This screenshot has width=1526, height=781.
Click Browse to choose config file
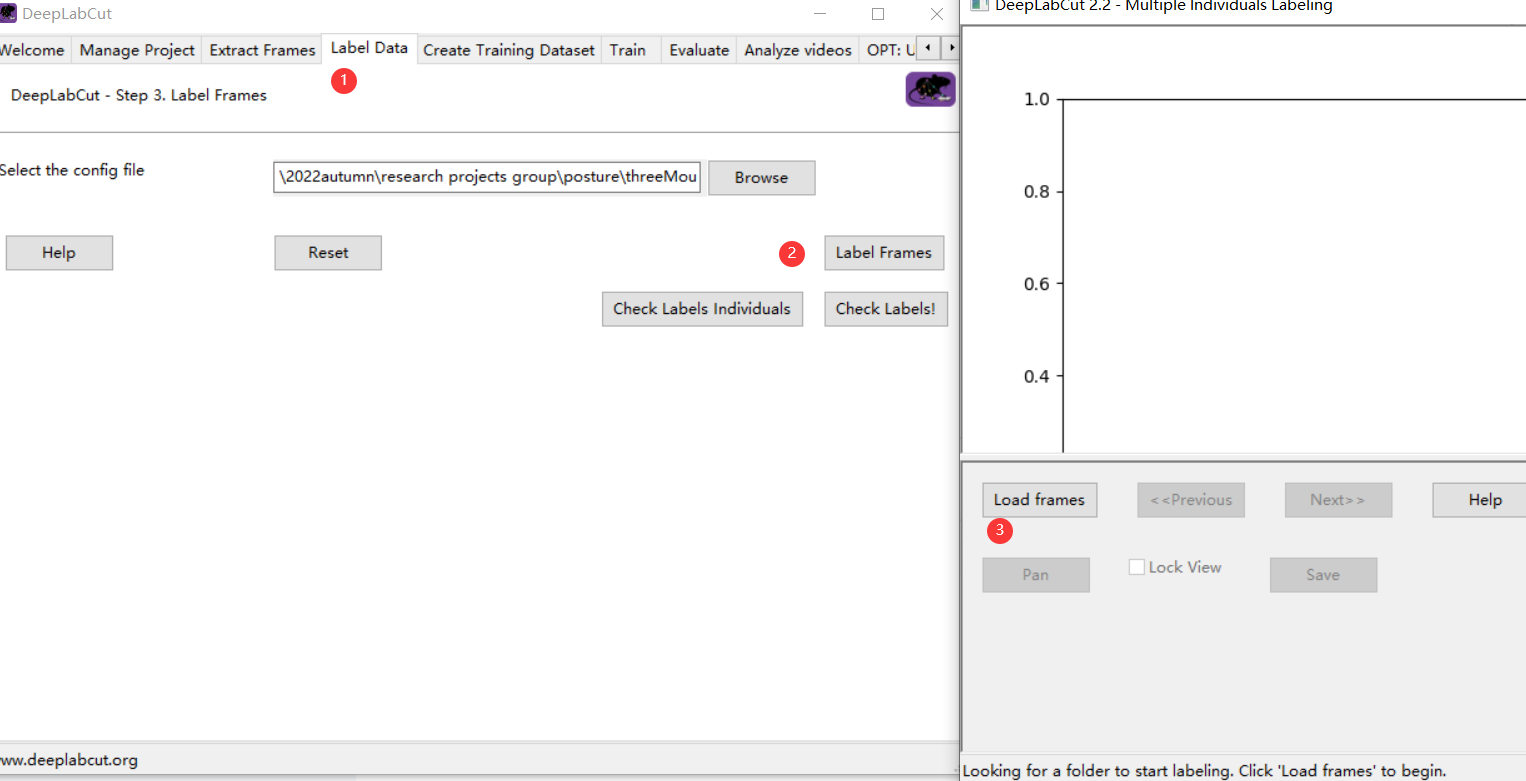point(762,178)
